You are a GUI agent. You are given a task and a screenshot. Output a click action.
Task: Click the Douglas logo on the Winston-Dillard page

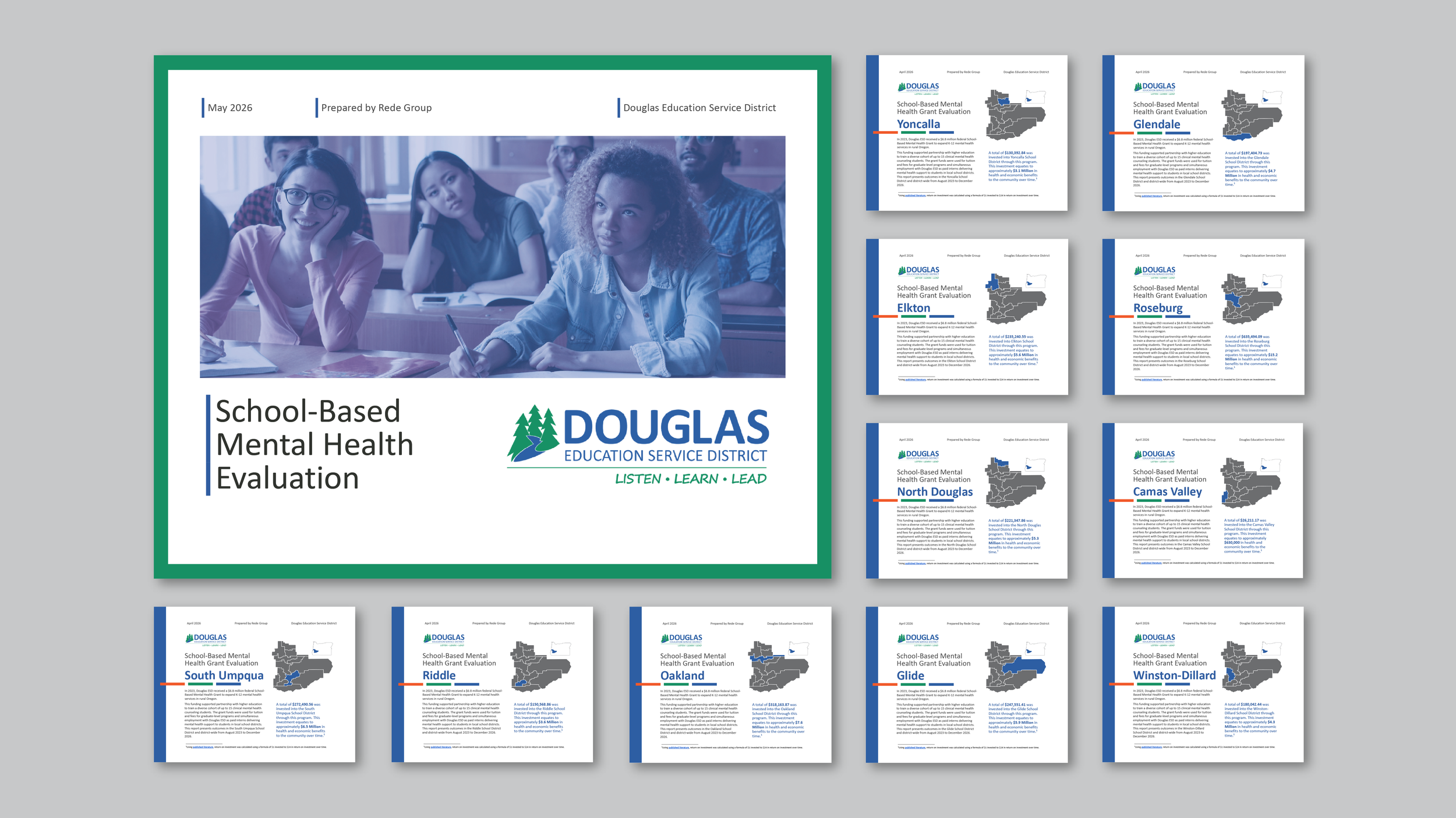pos(1154,640)
